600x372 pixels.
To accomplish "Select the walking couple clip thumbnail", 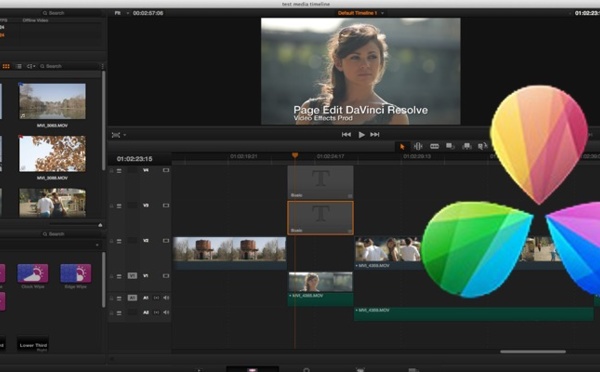I will (52, 202).
